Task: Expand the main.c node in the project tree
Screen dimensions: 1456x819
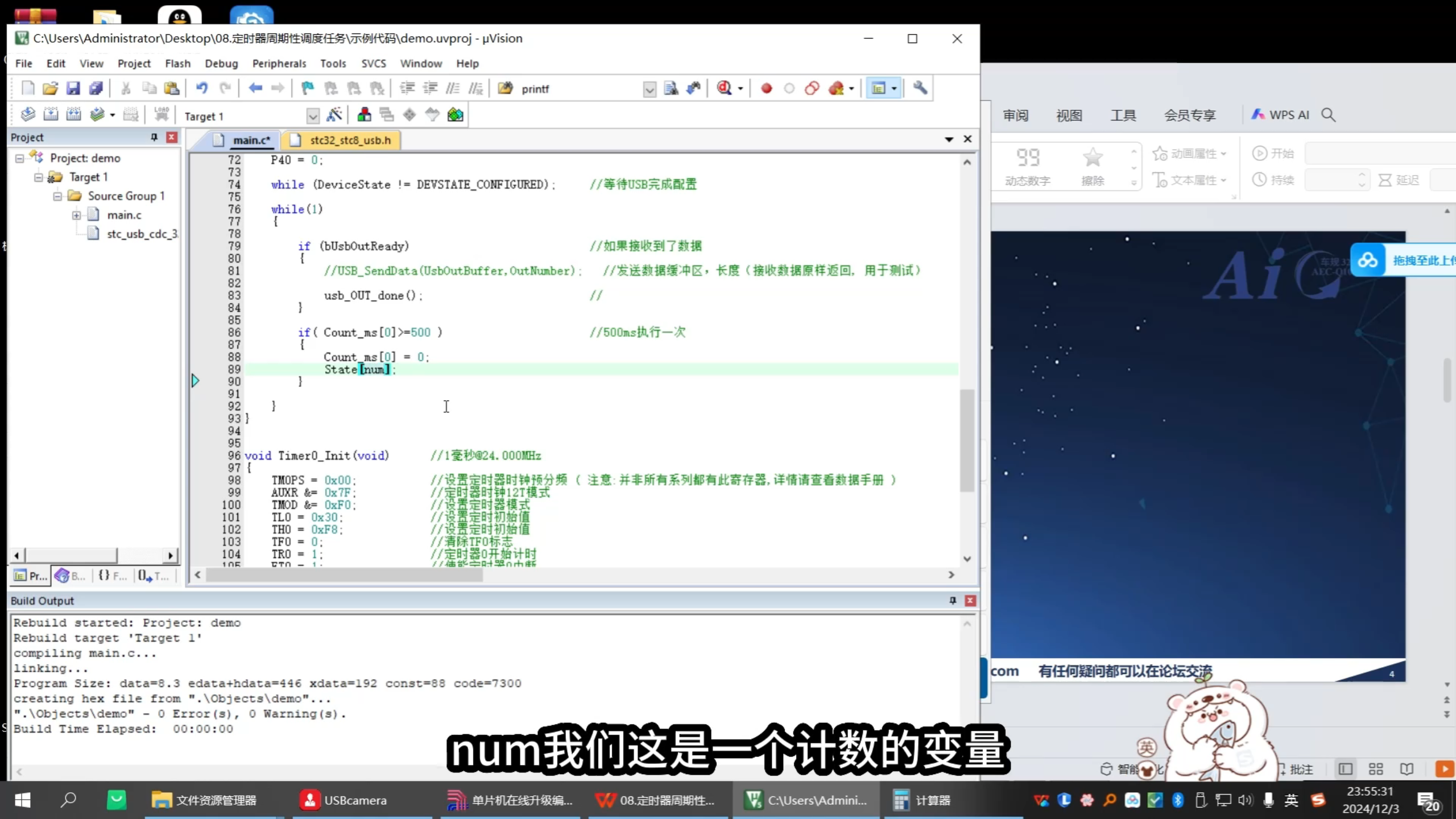Action: point(77,215)
